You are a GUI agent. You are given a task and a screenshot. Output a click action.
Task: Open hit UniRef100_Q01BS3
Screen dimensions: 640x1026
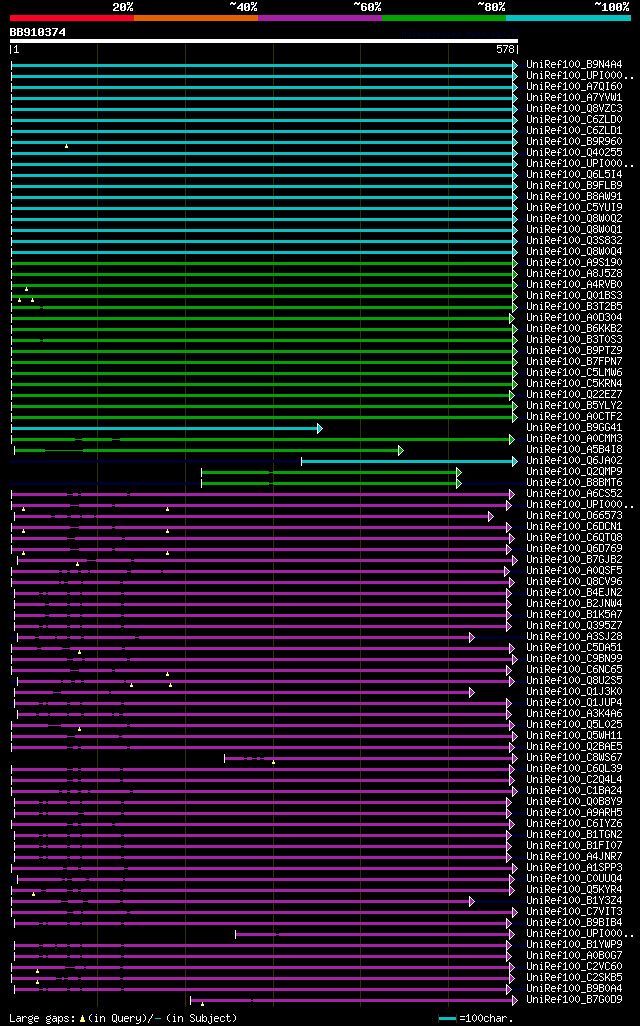(575, 295)
